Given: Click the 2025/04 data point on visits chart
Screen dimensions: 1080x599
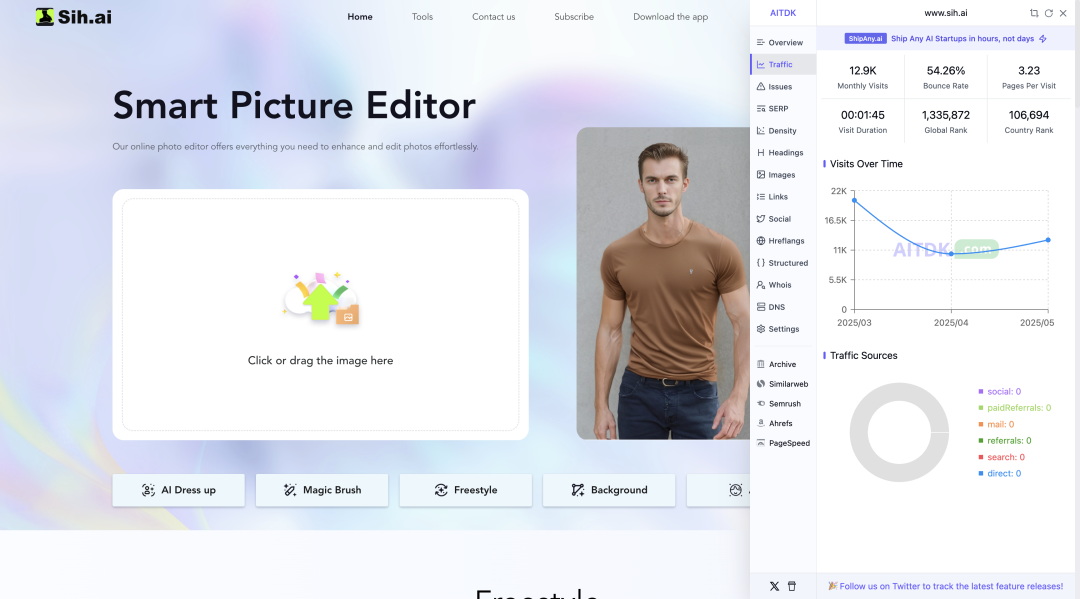Looking at the screenshot, I should click(x=951, y=253).
